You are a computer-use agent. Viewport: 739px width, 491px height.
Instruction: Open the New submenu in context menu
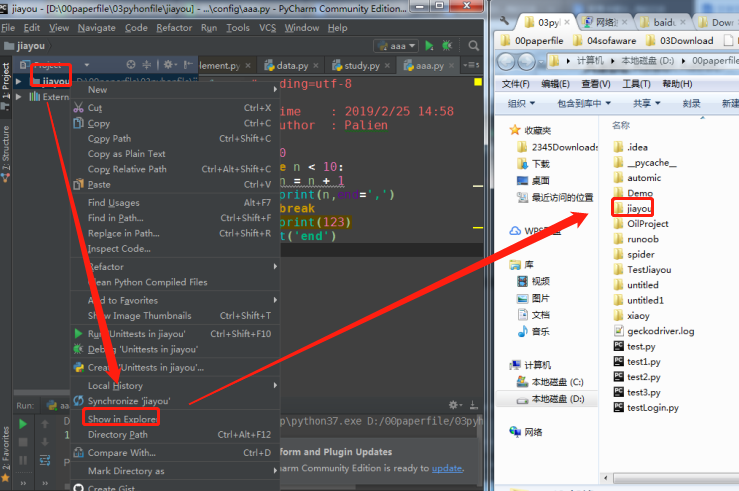click(x=175, y=90)
